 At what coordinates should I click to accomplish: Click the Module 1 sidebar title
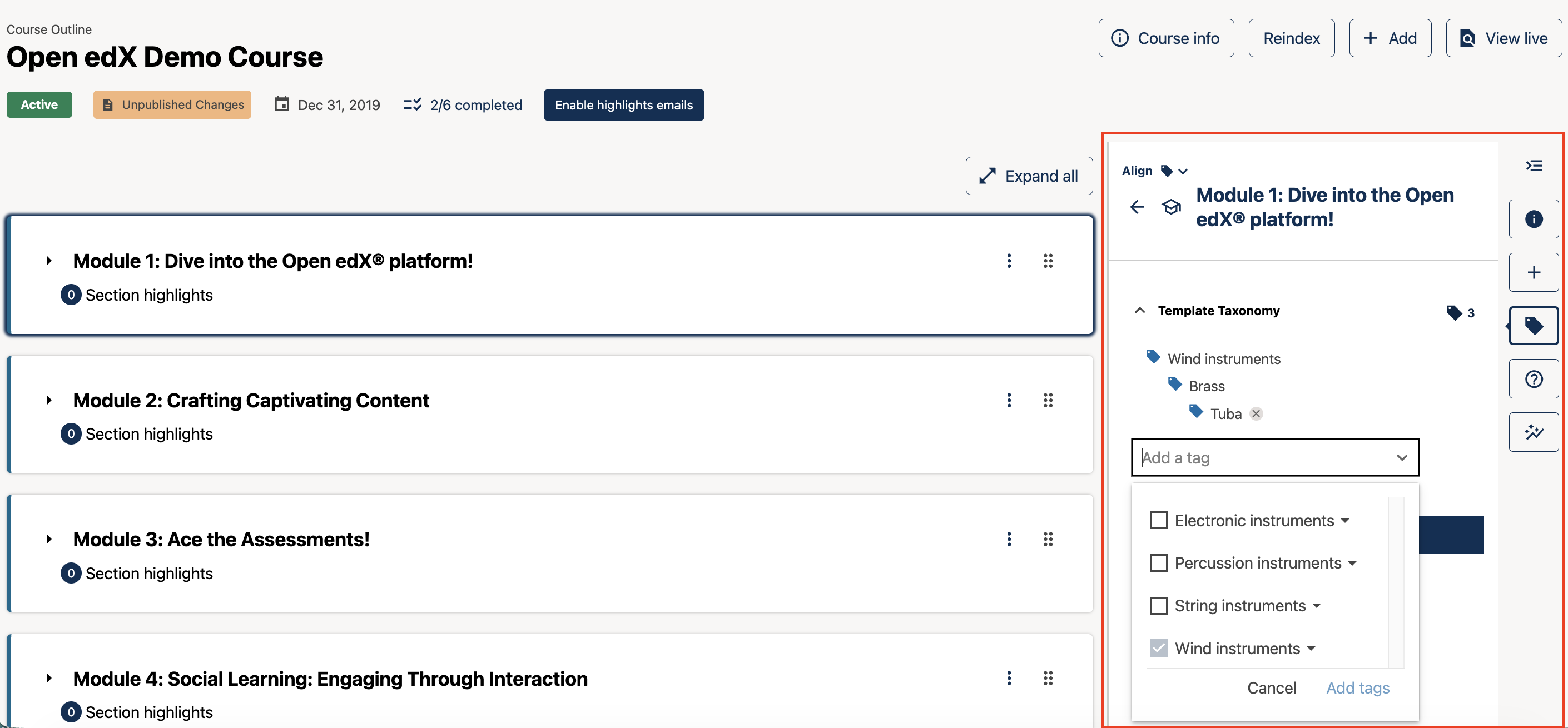pyautogui.click(x=1324, y=207)
